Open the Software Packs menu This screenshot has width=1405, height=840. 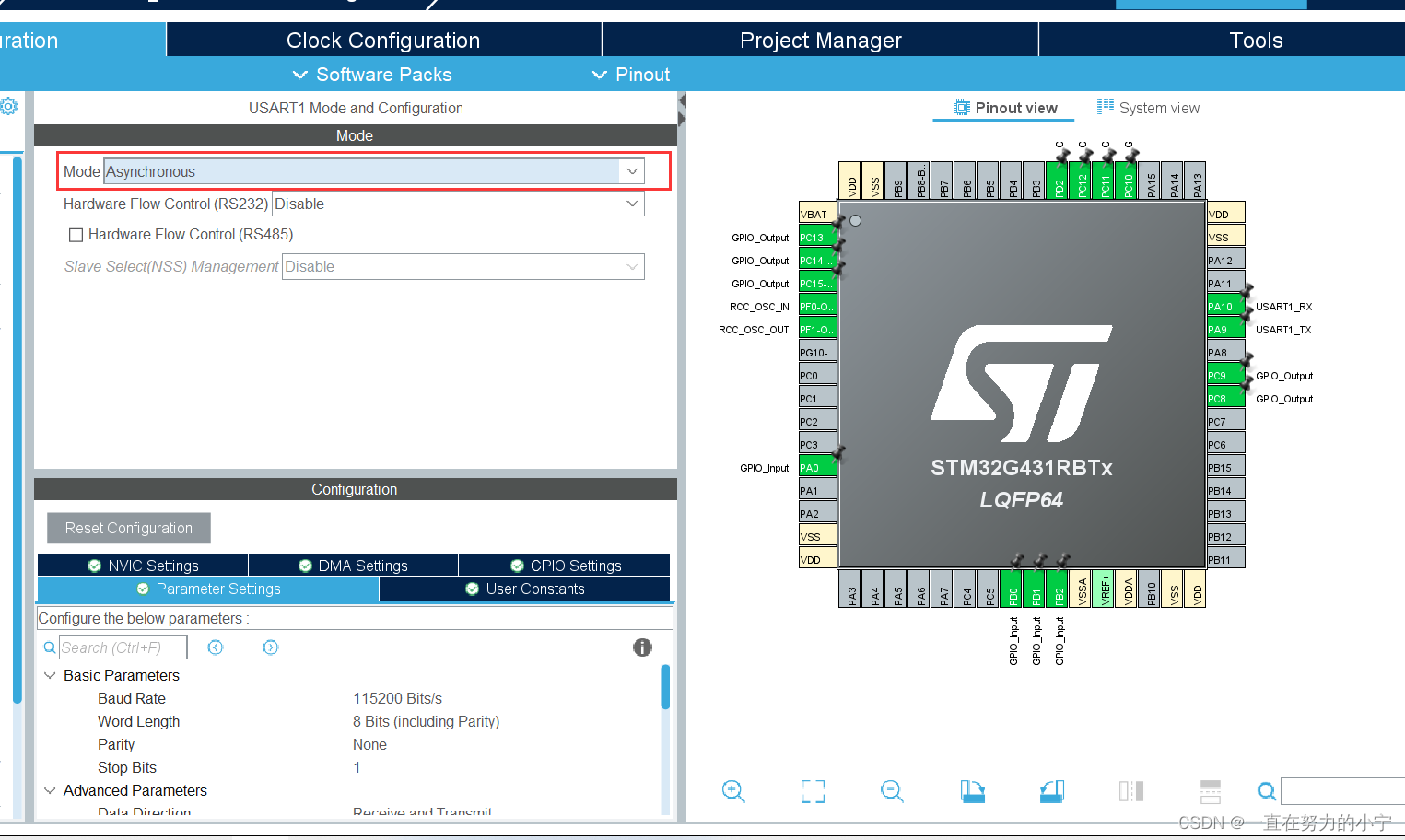point(372,75)
